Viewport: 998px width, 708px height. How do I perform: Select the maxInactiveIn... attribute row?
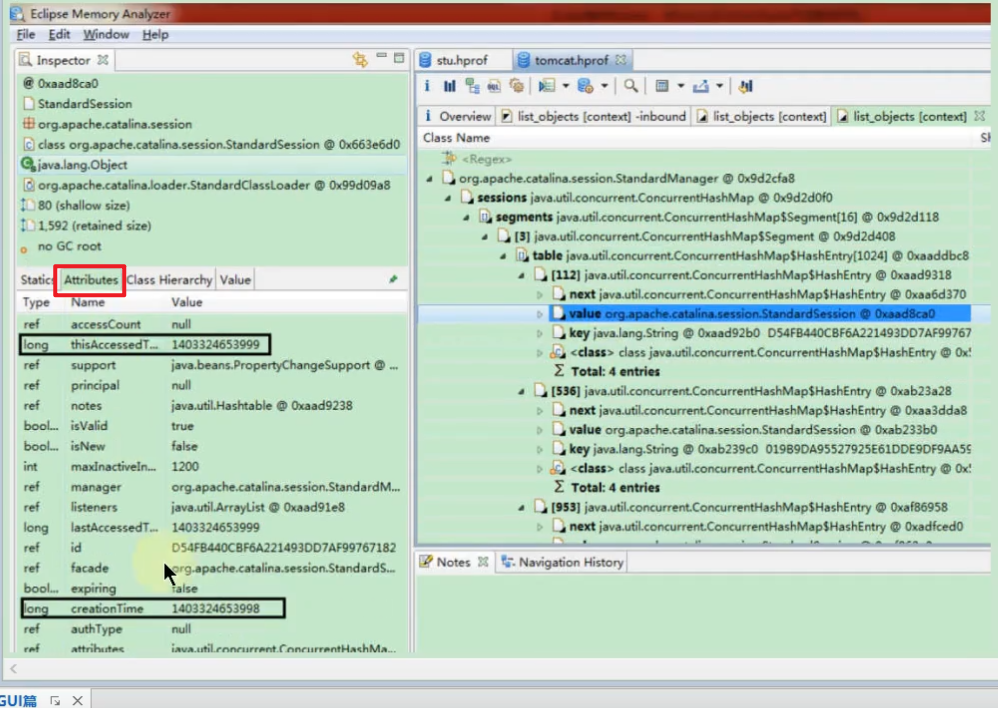click(213, 466)
